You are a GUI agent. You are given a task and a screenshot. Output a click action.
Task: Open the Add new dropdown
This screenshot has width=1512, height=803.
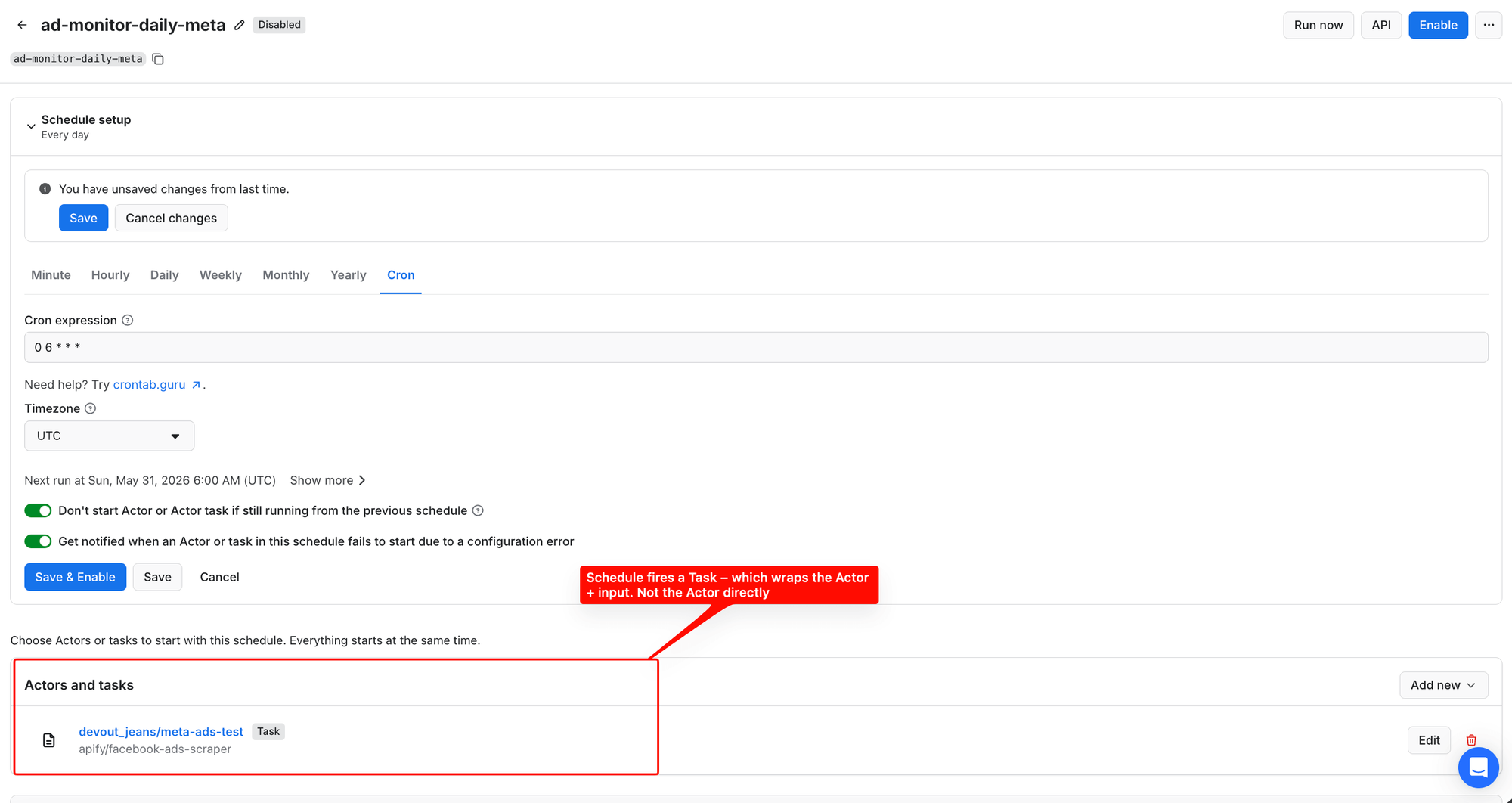[x=1443, y=685]
